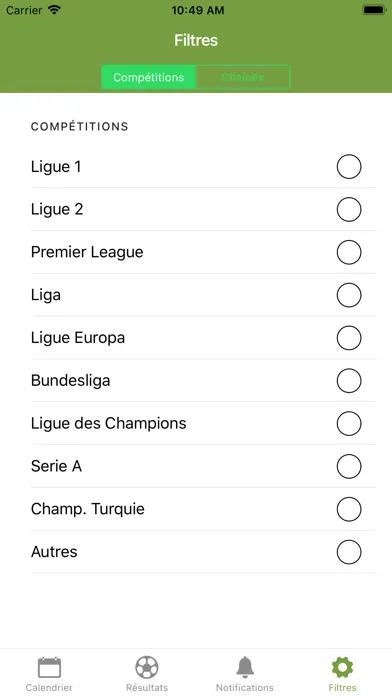Tap the Ligue des Champions label
The width and height of the screenshot is (392, 696).
tap(109, 423)
